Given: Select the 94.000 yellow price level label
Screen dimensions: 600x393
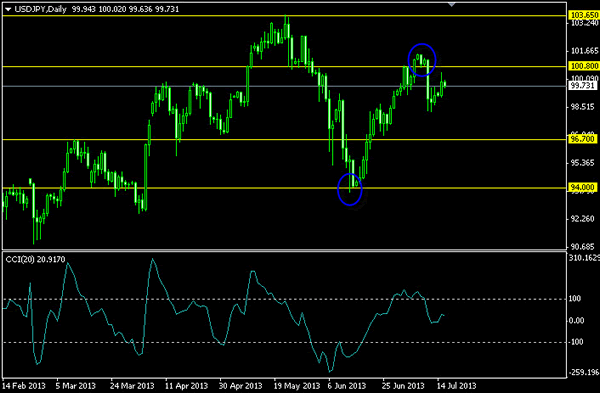Looking at the screenshot, I should (x=582, y=187).
